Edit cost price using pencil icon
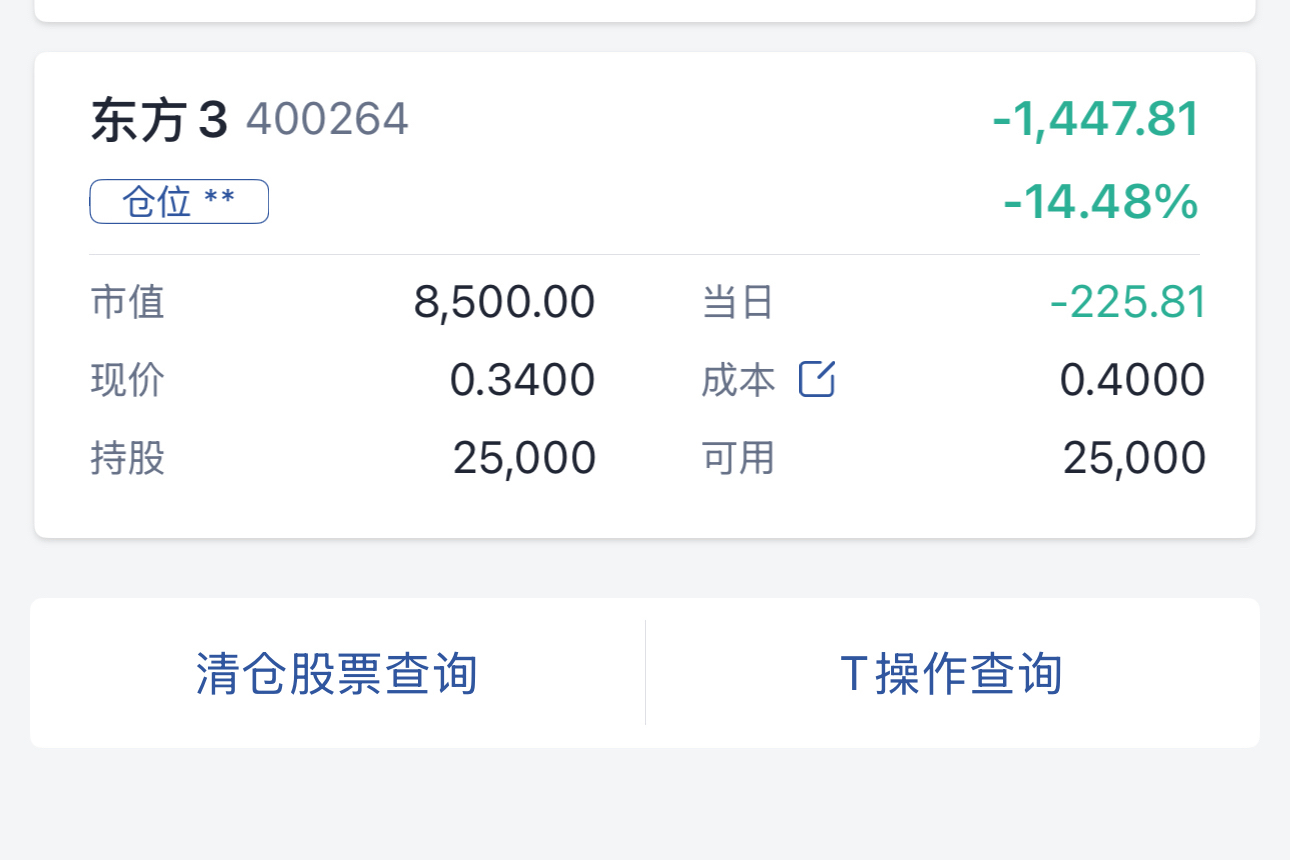Viewport: 1290px width, 860px height. tap(817, 380)
